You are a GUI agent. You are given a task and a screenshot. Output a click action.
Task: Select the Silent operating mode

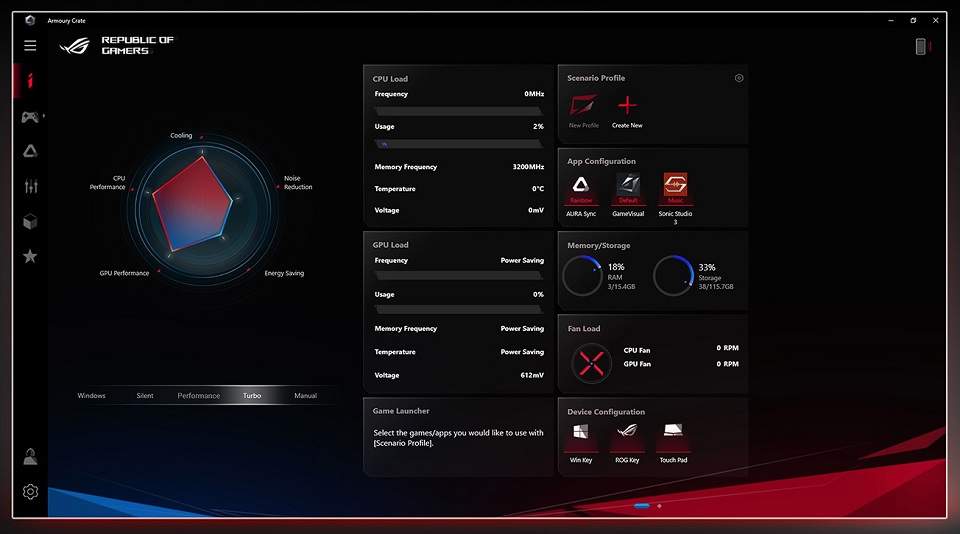[x=145, y=396]
